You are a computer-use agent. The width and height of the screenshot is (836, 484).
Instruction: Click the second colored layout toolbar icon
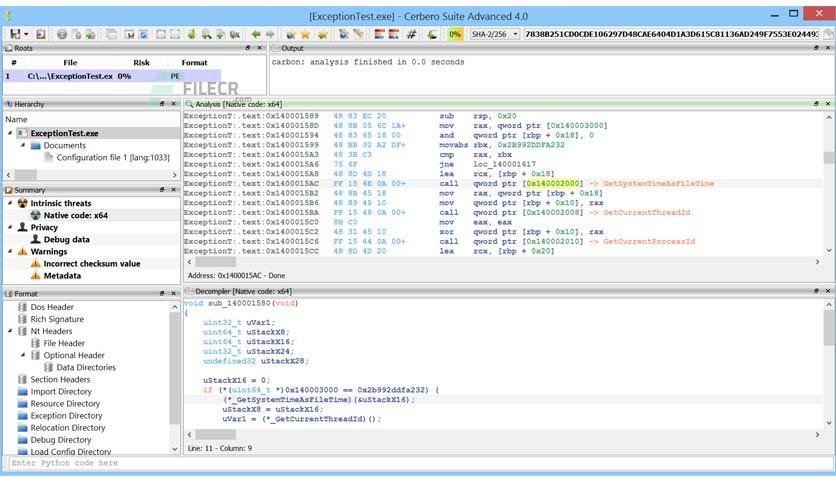pos(393,34)
